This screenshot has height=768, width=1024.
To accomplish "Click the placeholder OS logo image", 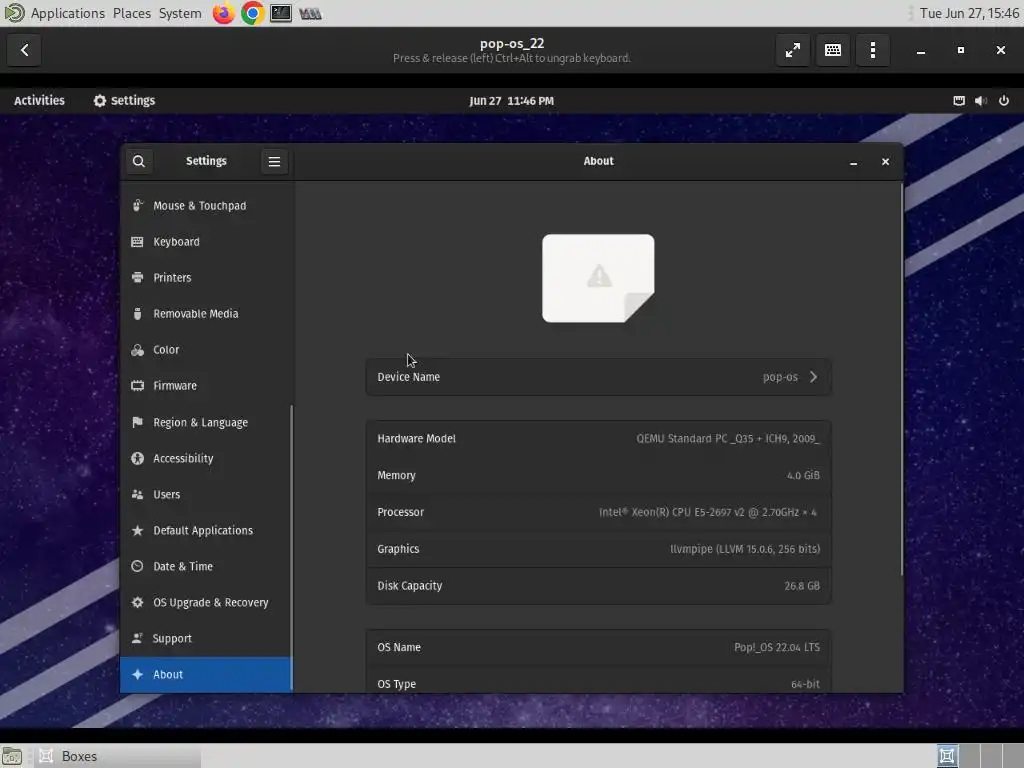I will [598, 278].
